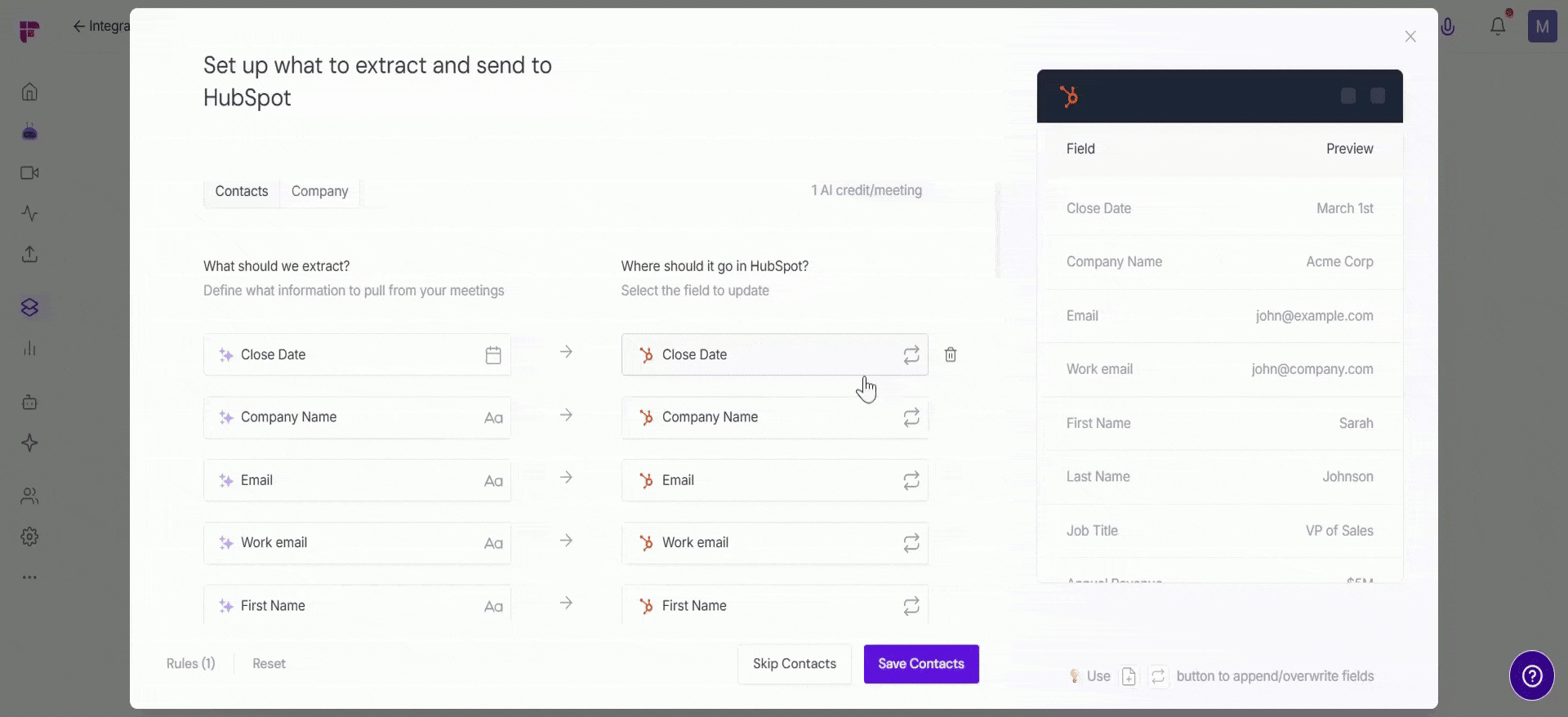Screen dimensions: 1568x717
Task: Click the 'Preview' column header
Action: tap(1349, 149)
